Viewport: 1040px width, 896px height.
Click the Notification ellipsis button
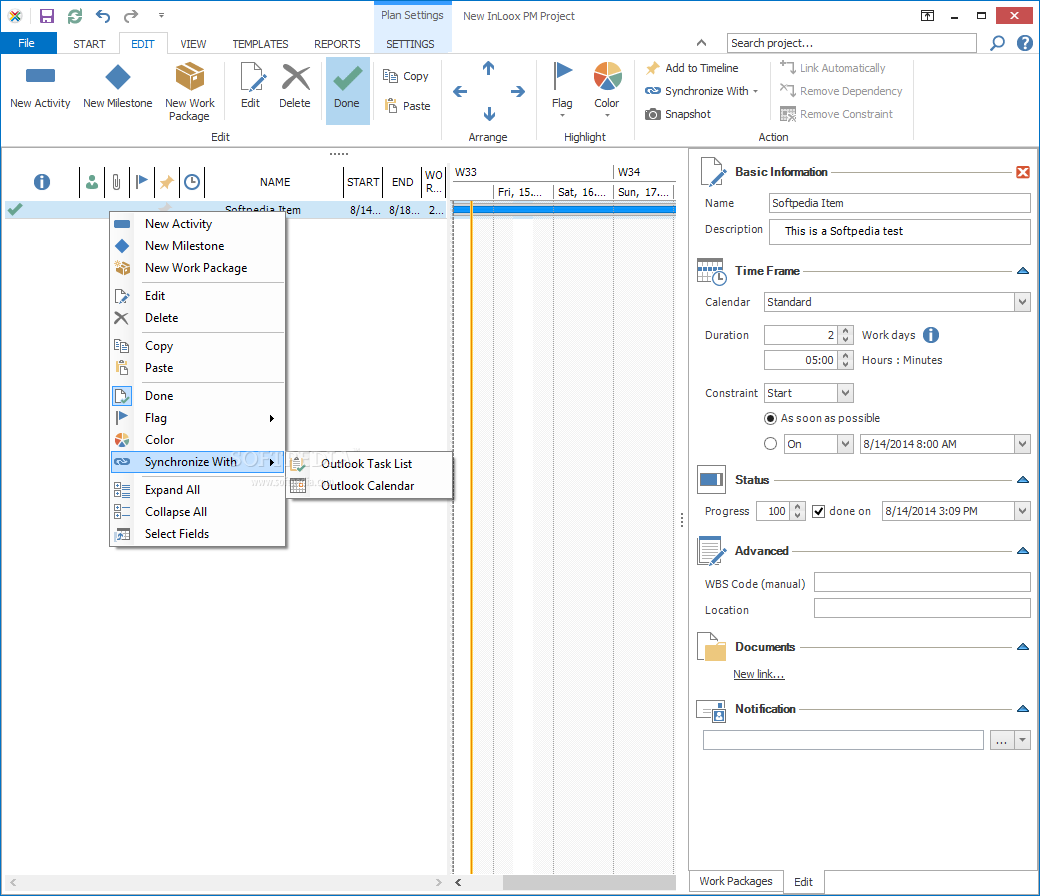1002,740
